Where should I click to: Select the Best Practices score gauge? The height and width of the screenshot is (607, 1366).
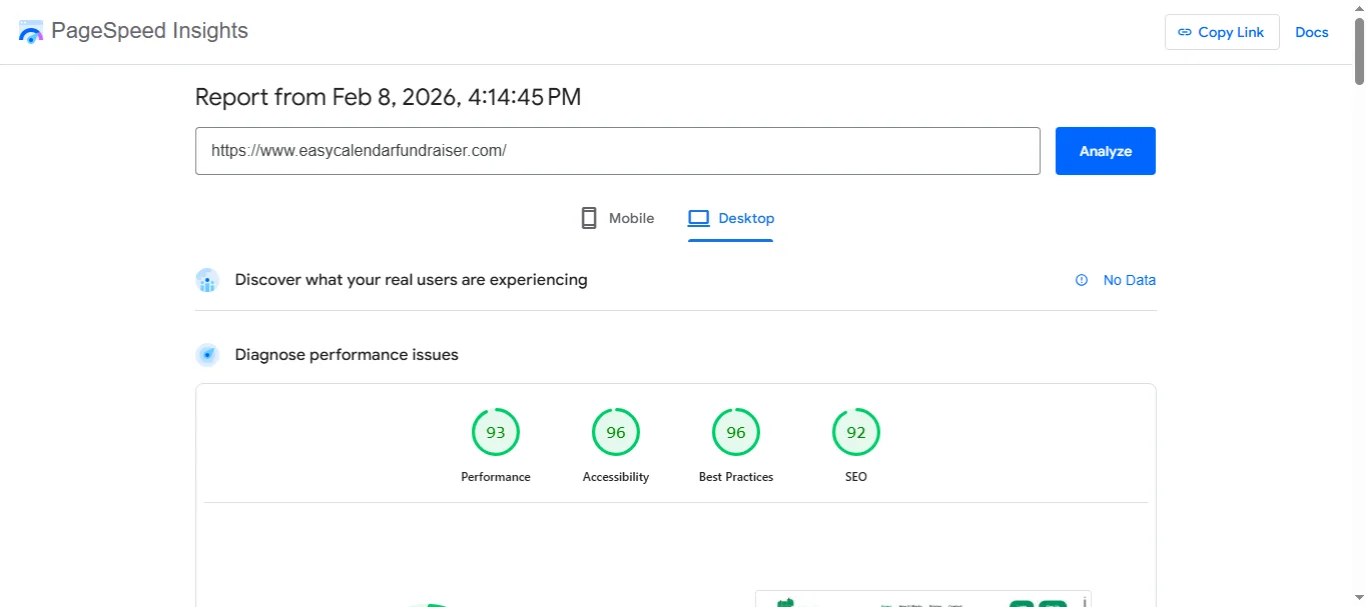point(735,432)
